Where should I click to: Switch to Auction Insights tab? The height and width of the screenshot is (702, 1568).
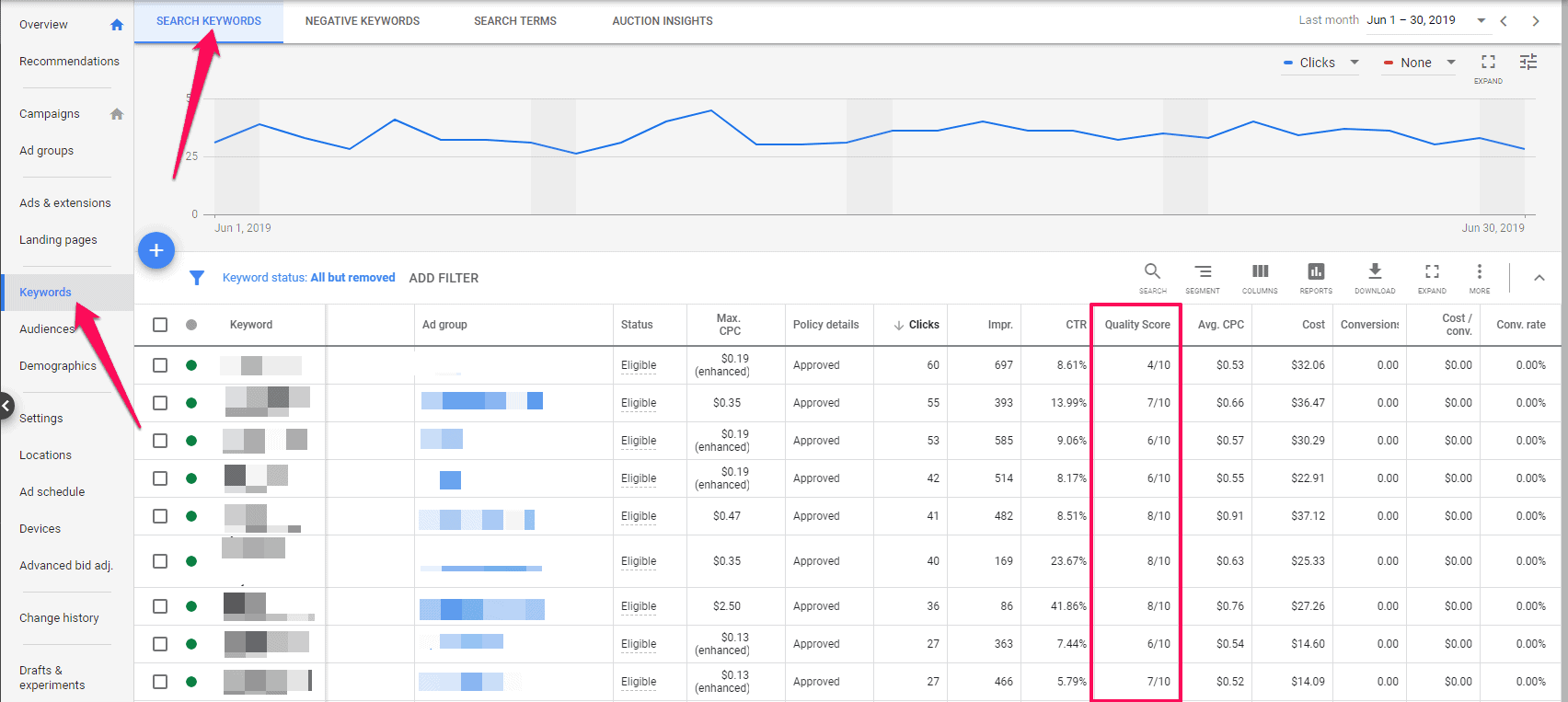[x=663, y=21]
